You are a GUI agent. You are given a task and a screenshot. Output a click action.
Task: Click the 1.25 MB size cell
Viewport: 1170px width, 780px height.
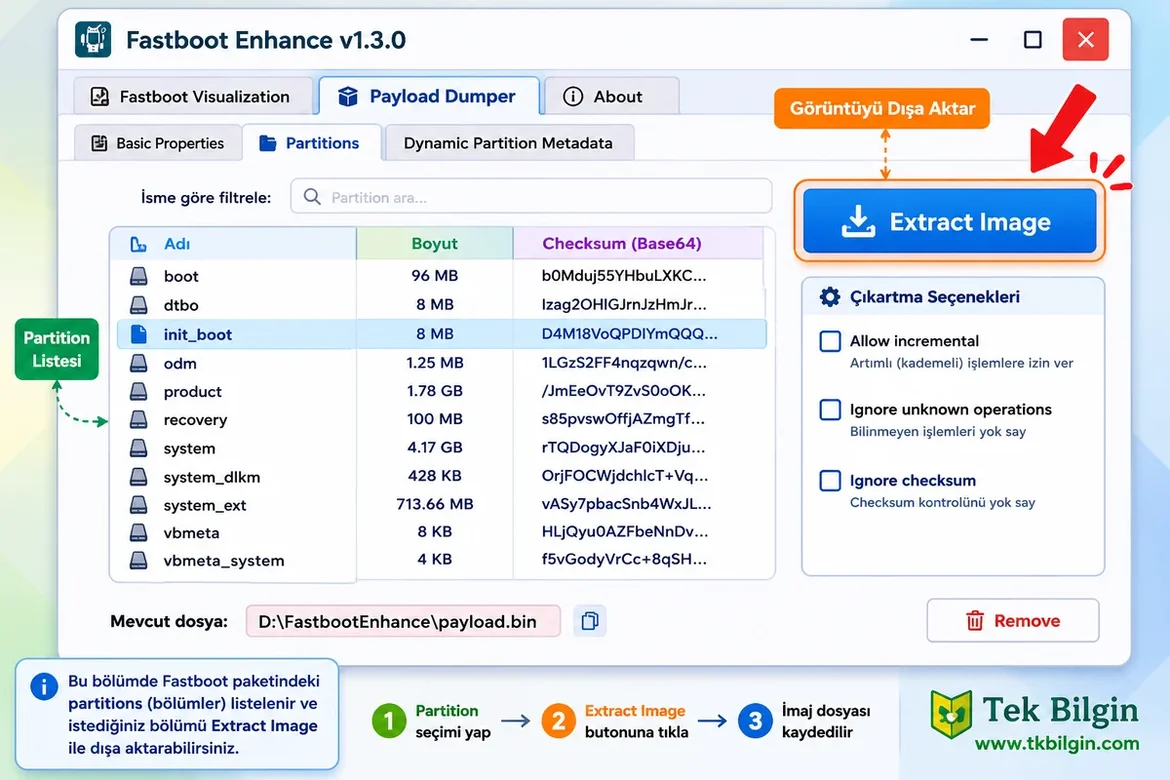(435, 363)
